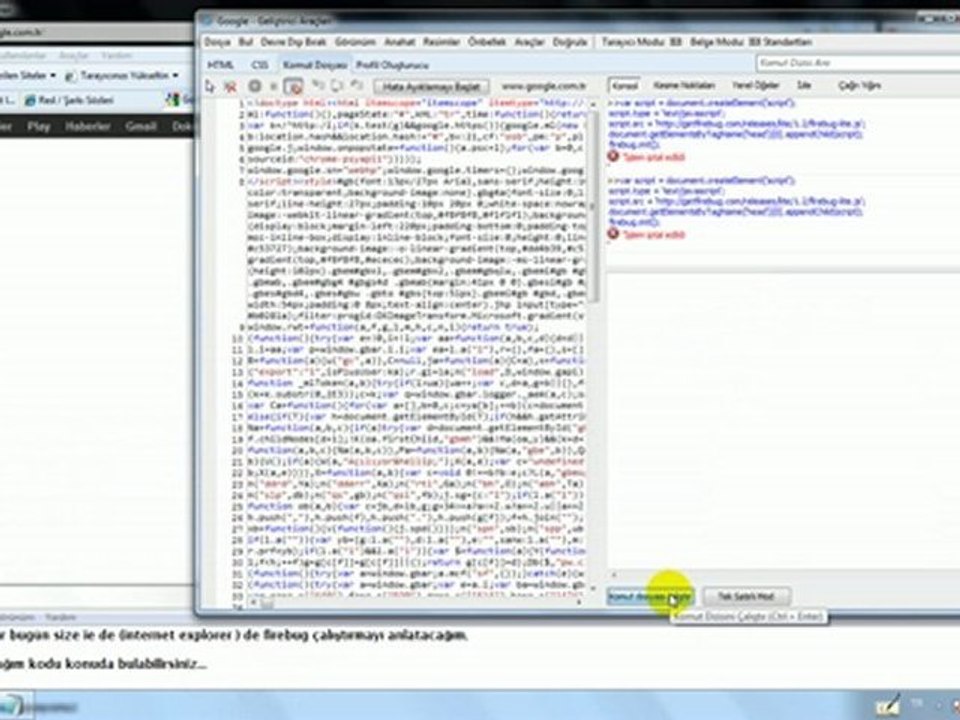Click the Komut Dosyası Ara search field
The image size is (960, 720).
858,63
